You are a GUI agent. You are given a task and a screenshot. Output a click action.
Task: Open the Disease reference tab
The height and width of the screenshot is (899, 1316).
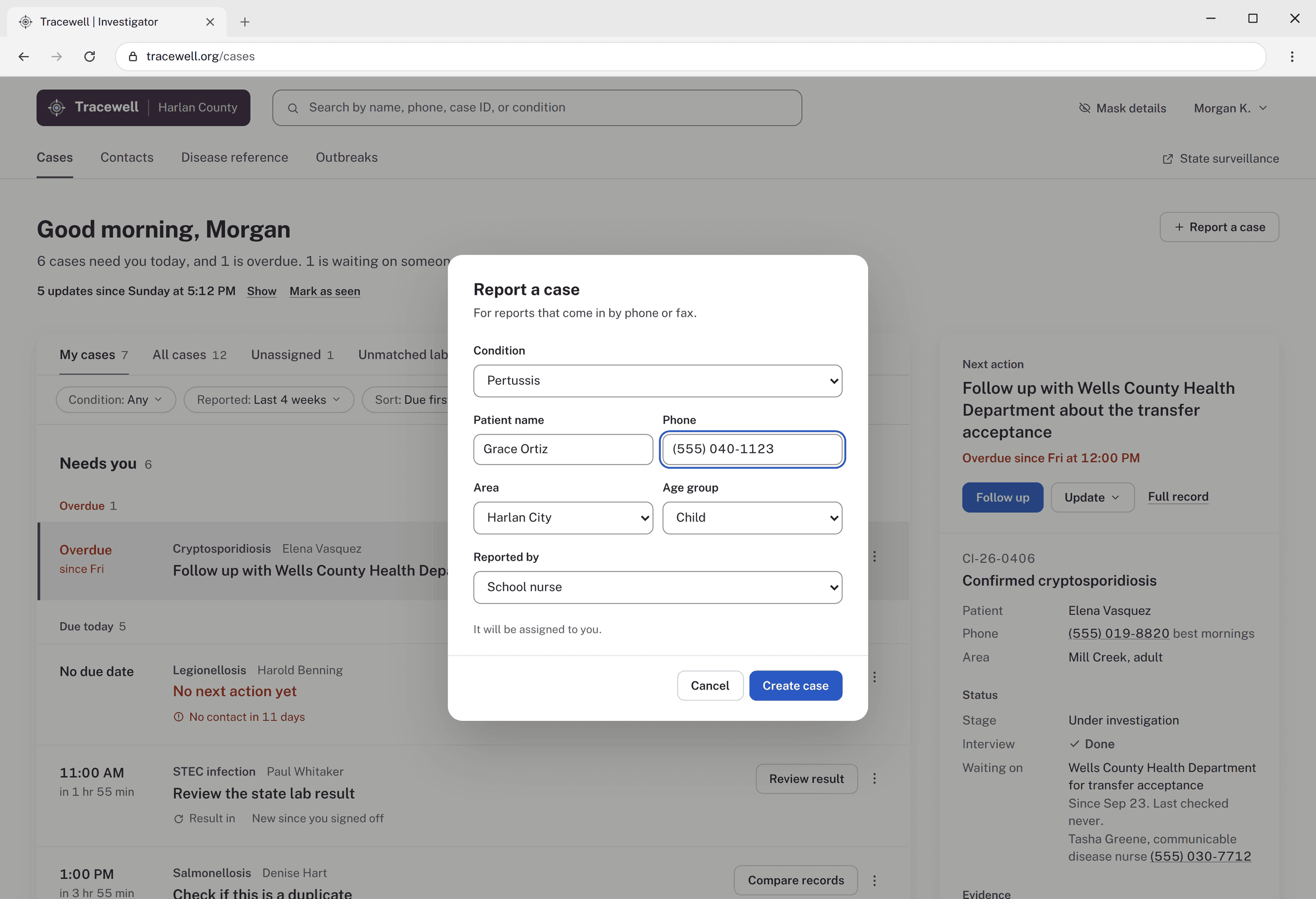(x=235, y=157)
